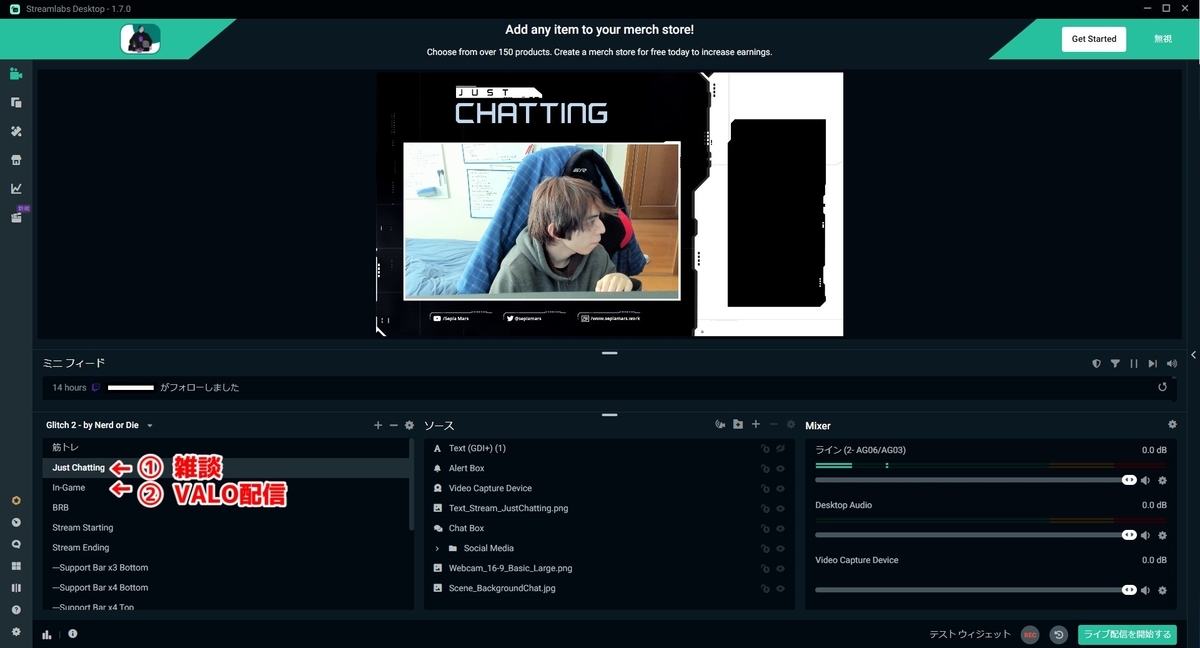1200x648 pixels.
Task: Start recording with the REC button
Action: 1030,634
